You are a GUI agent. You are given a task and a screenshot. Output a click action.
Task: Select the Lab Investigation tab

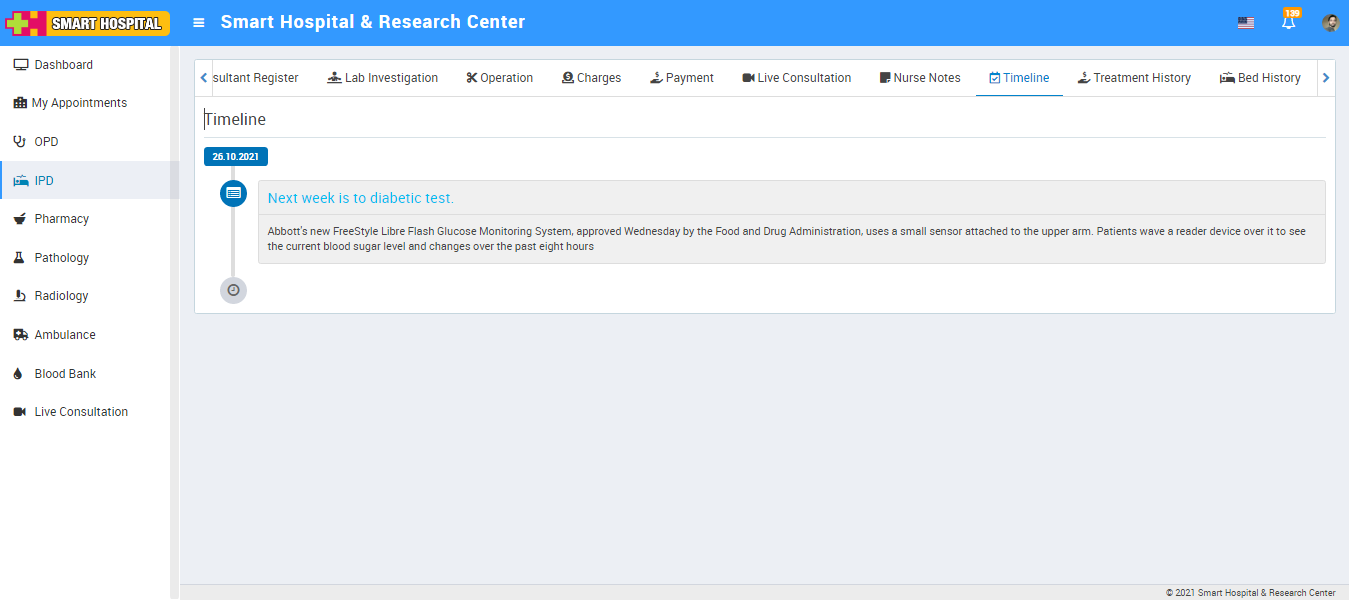point(382,78)
